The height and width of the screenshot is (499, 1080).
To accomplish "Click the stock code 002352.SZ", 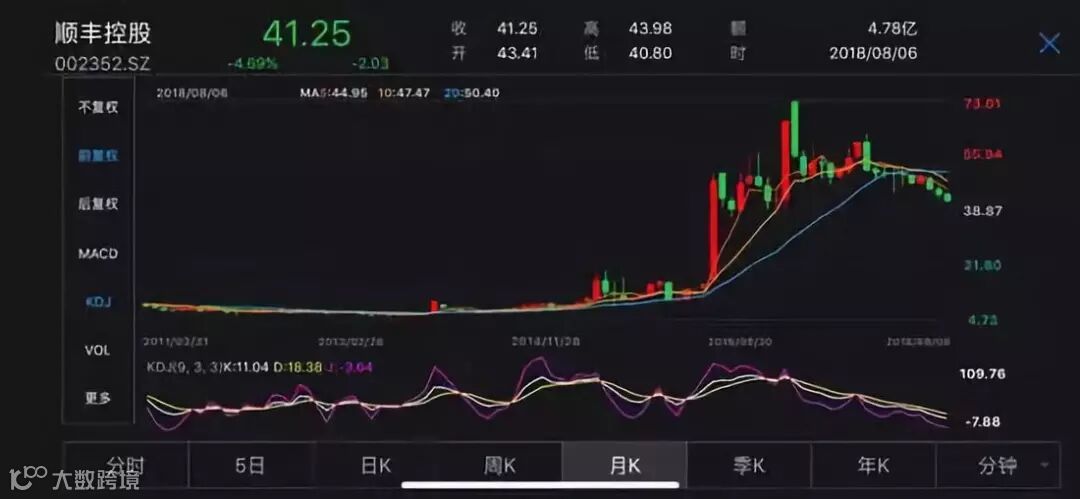I will [103, 64].
